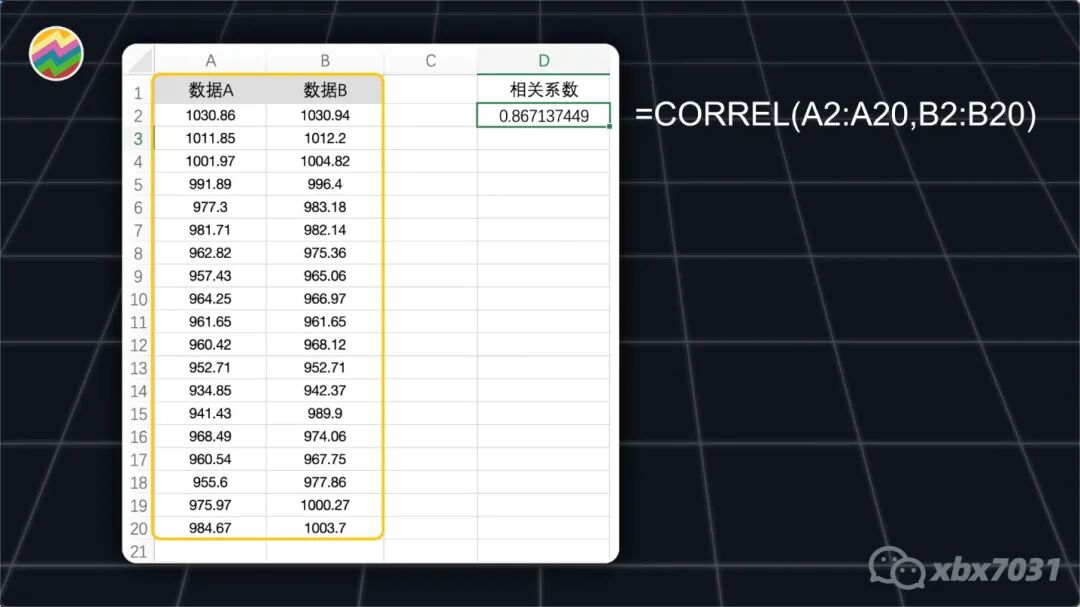Image resolution: width=1080 pixels, height=607 pixels.
Task: Click cell with value 1003.7
Action: 325,528
